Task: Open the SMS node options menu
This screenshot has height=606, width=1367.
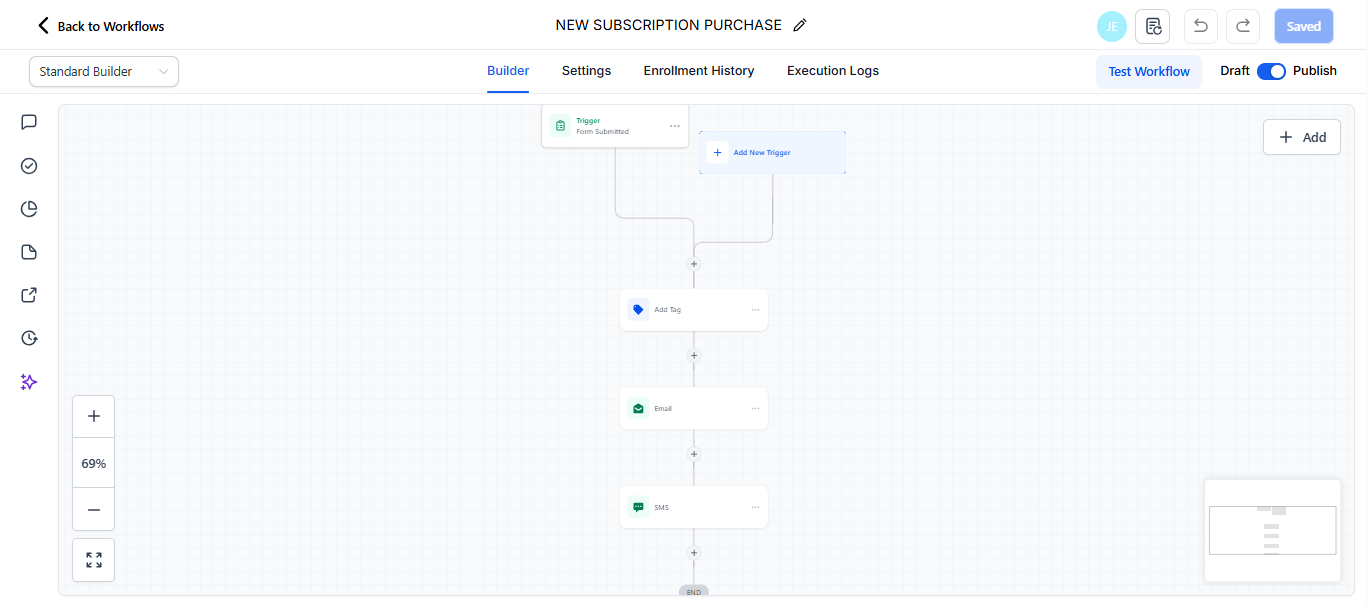Action: [x=756, y=507]
